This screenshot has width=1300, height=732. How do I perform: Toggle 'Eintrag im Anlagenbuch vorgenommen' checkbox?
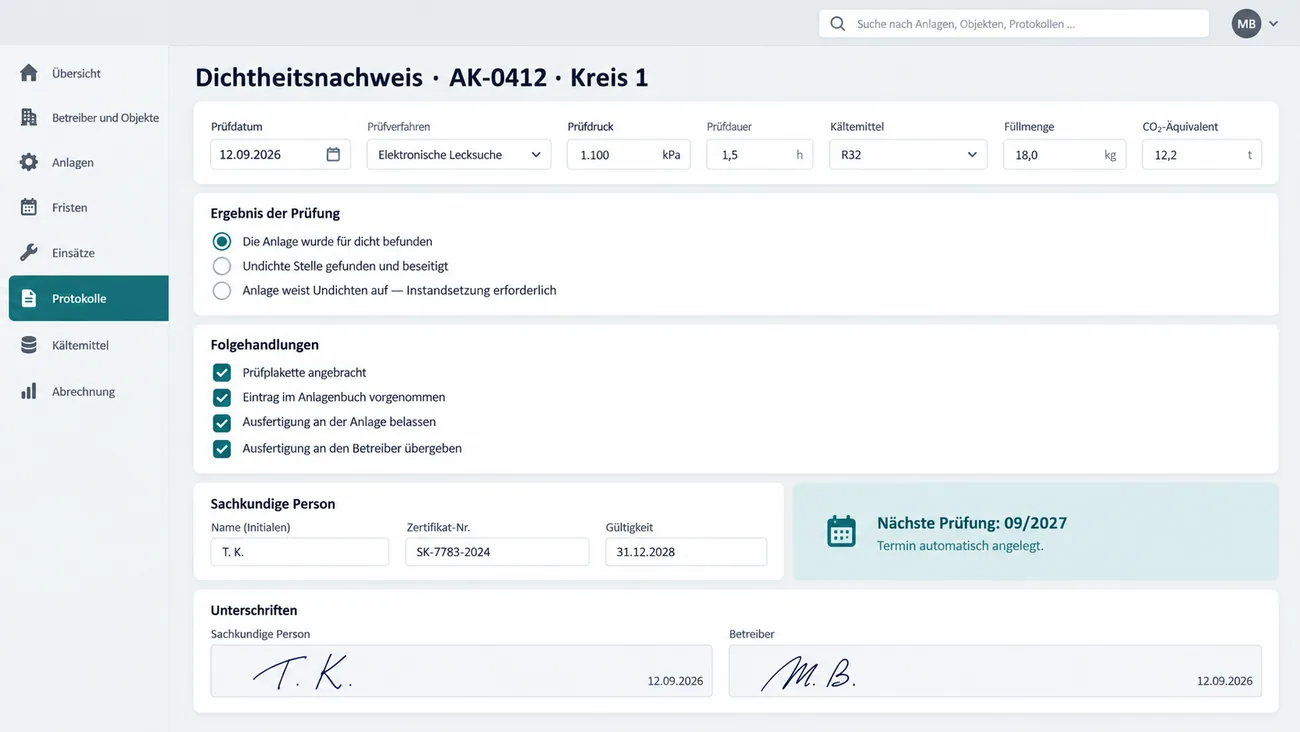222,397
